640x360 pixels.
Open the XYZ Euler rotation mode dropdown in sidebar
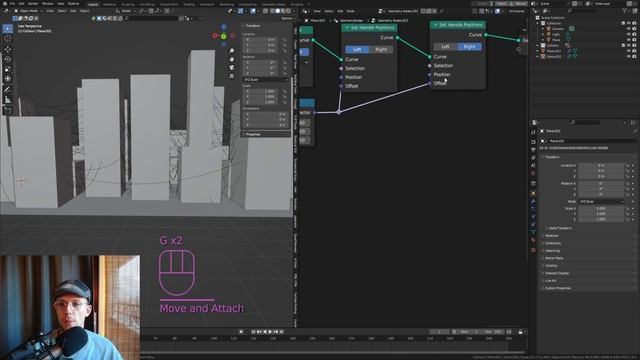coord(266,80)
